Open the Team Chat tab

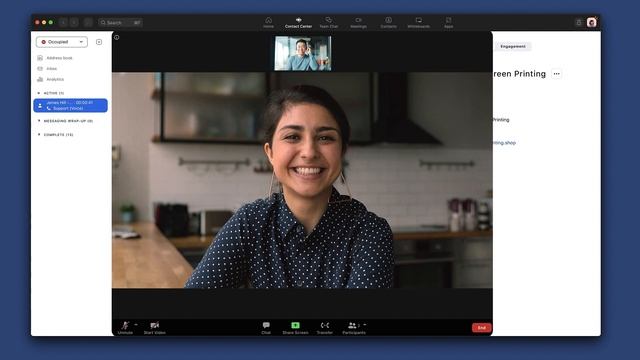329,22
